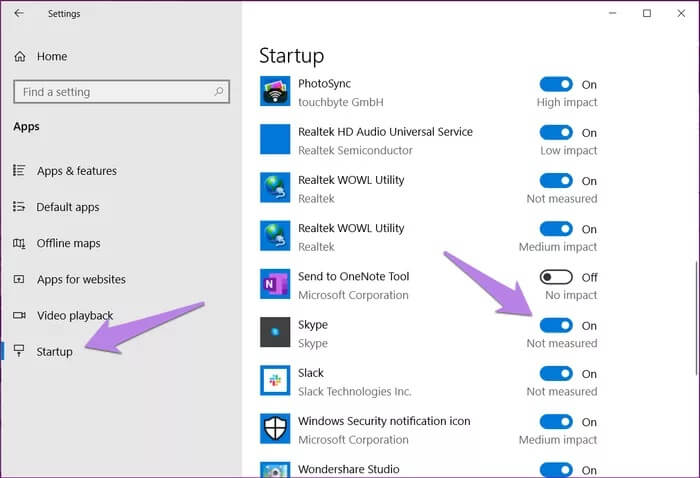Click the Send to OneNote Tool icon
The width and height of the screenshot is (700, 478).
(275, 284)
